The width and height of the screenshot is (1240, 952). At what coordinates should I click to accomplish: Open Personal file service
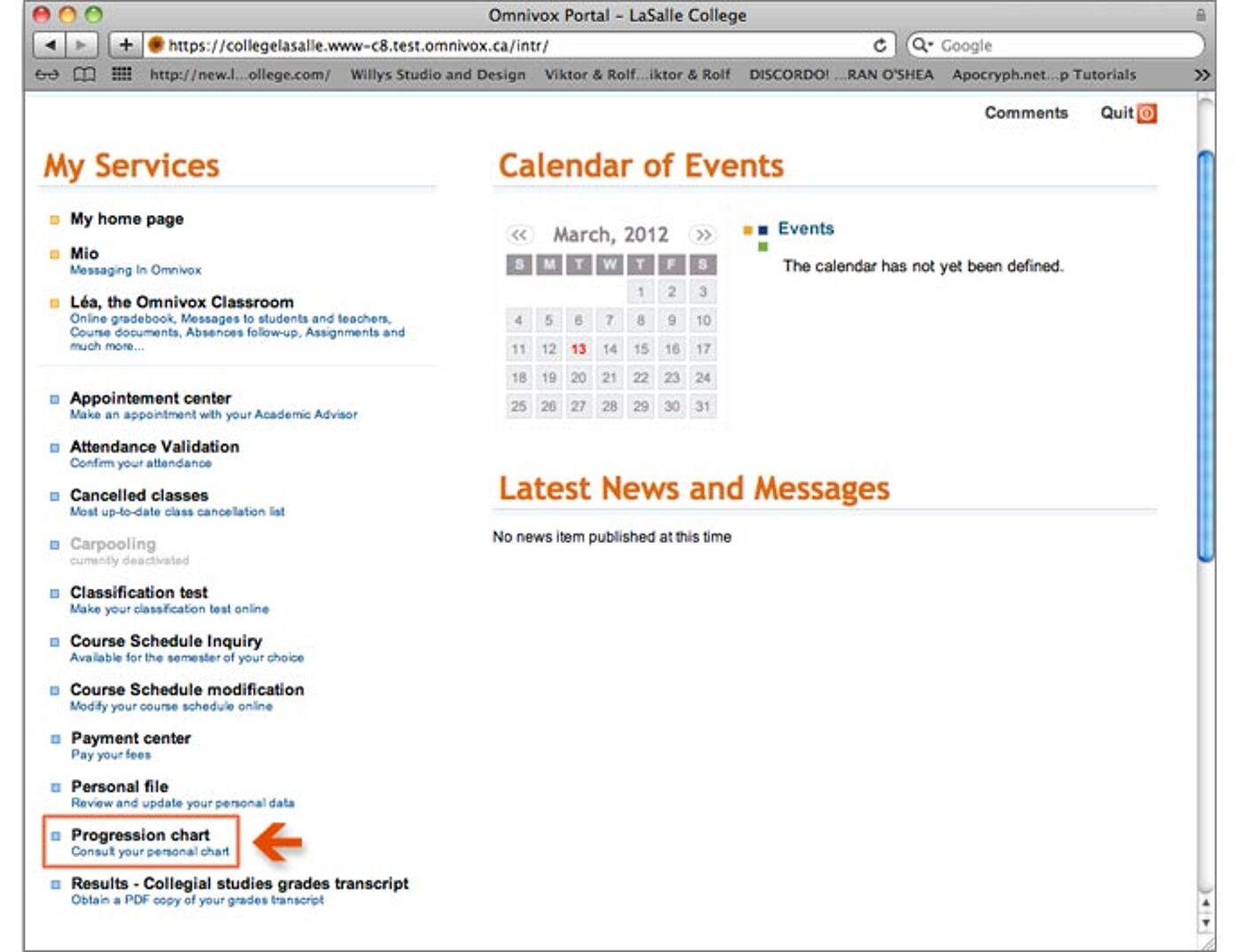[x=120, y=786]
